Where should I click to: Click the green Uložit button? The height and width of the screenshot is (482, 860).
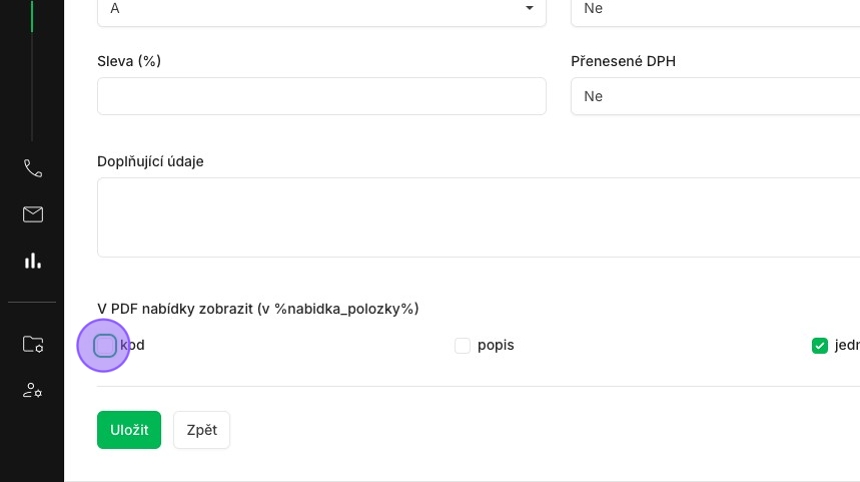[x=129, y=430]
